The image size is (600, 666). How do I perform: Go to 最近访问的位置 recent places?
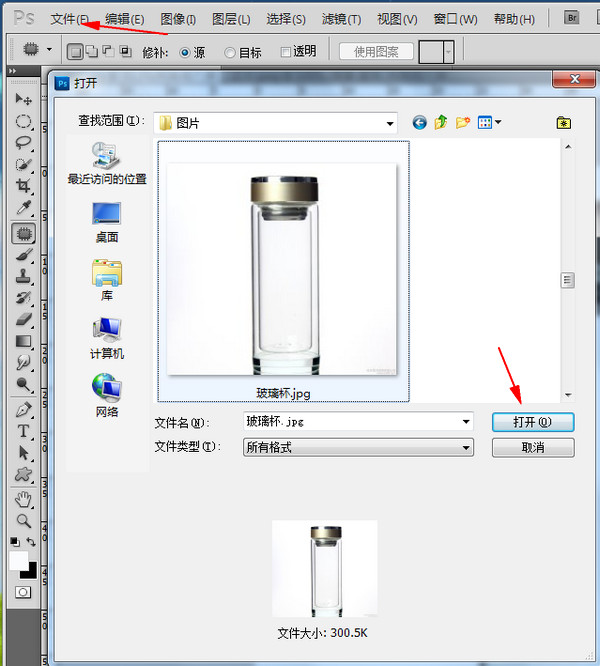click(x=107, y=164)
